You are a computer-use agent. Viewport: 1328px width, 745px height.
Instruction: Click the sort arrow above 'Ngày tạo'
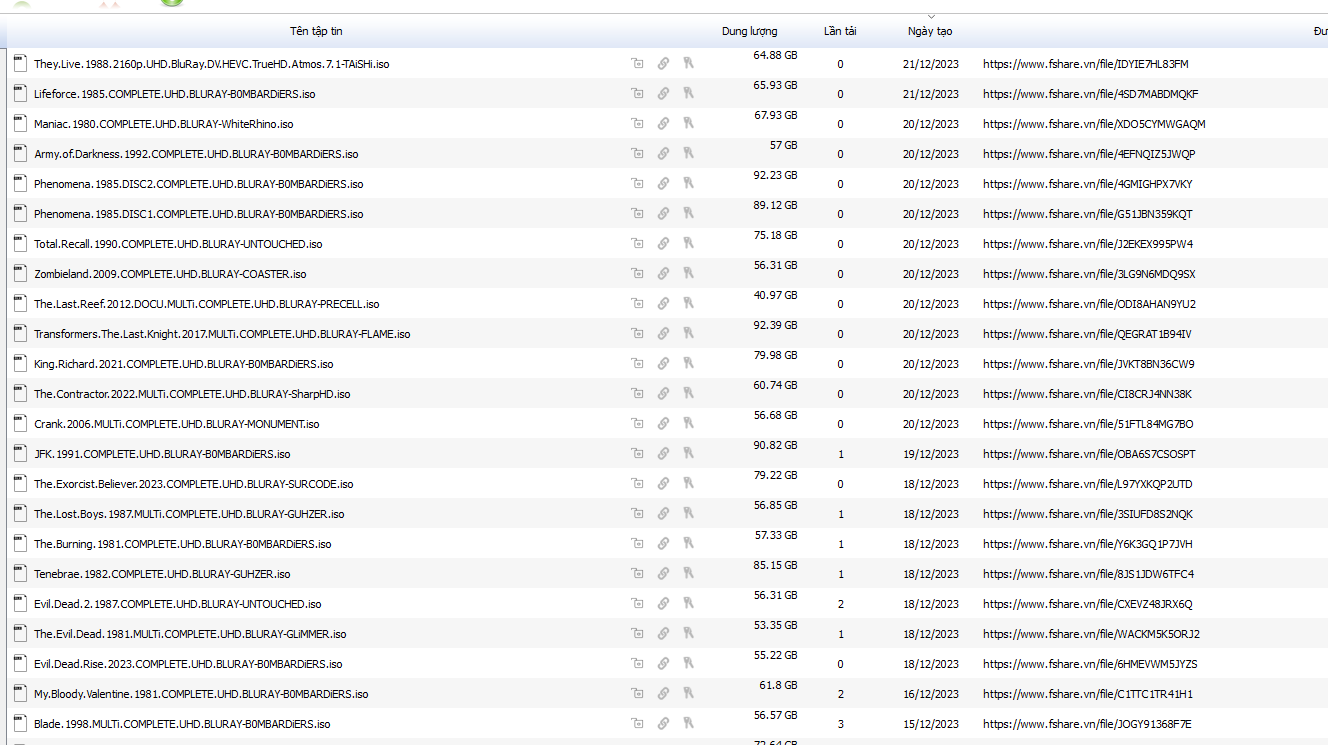click(931, 17)
